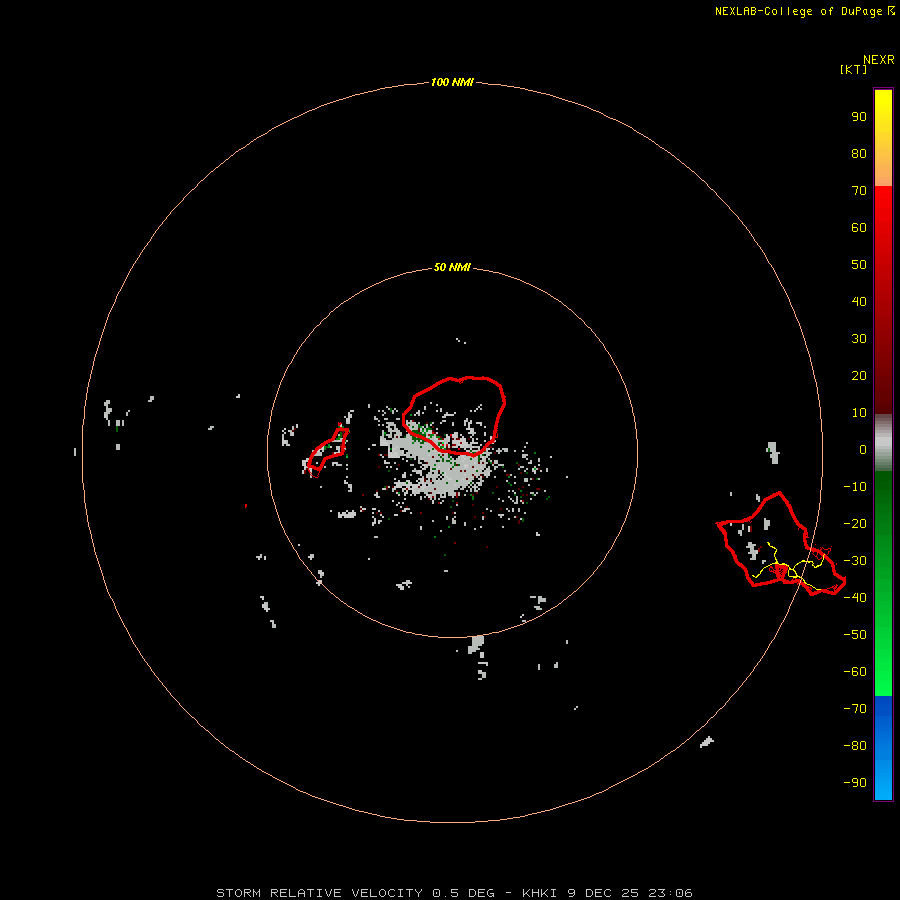Click the 50 NMI range ring label

coord(452,267)
